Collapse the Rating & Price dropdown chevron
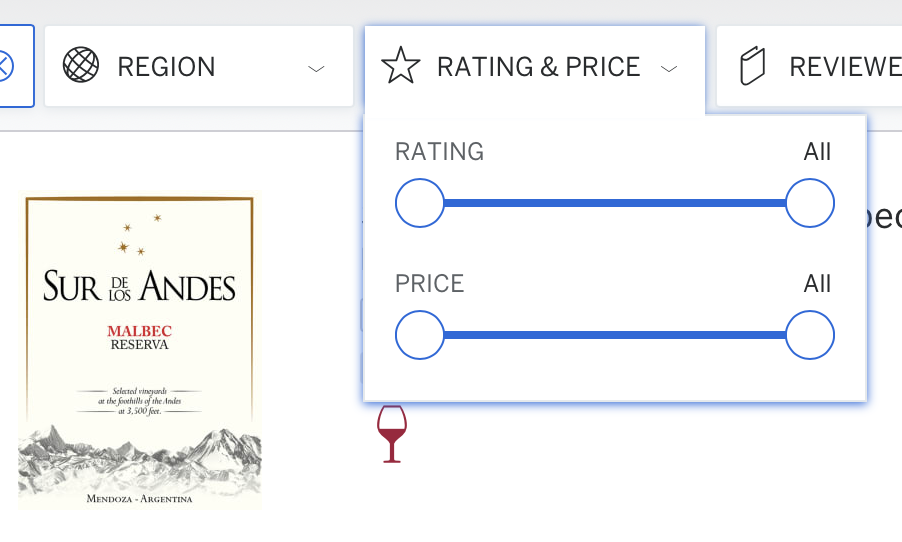 tap(669, 68)
